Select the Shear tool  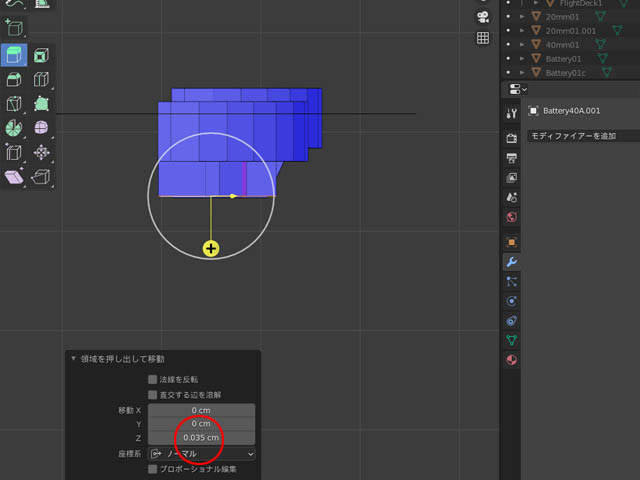(x=14, y=177)
